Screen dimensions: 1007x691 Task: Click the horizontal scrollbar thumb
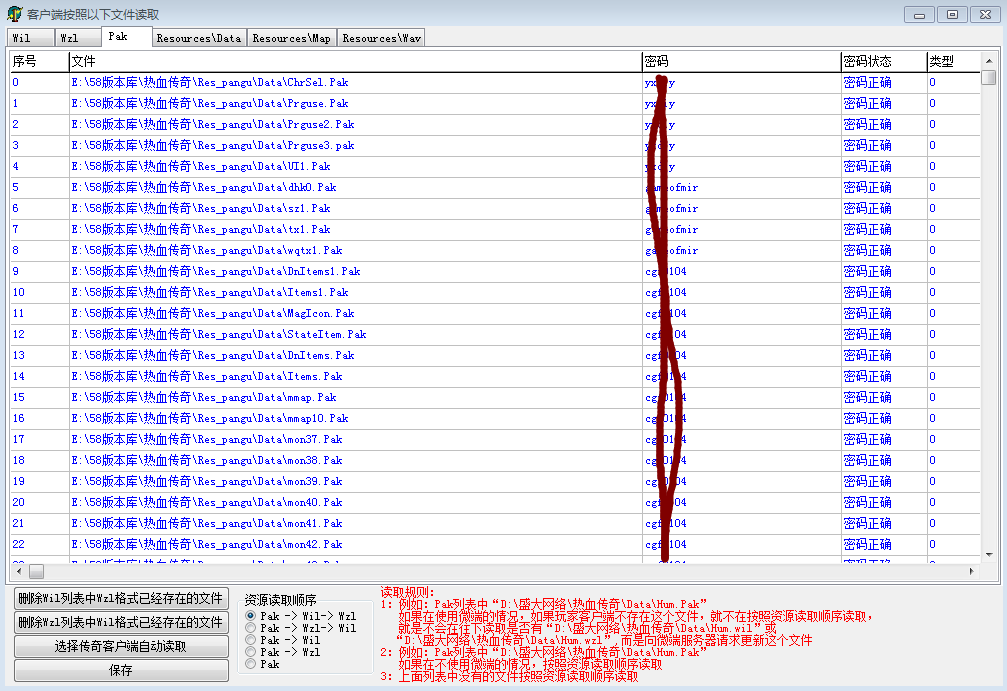[37, 571]
